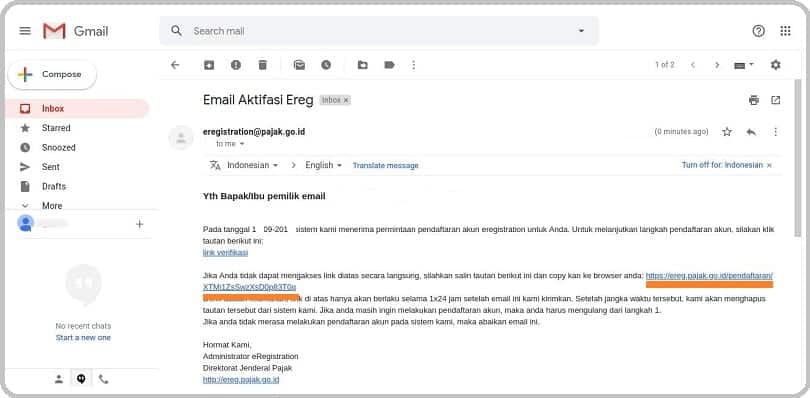810x398 pixels.
Task: Click the sender address eregistration@pajak.go.id
Action: [254, 132]
